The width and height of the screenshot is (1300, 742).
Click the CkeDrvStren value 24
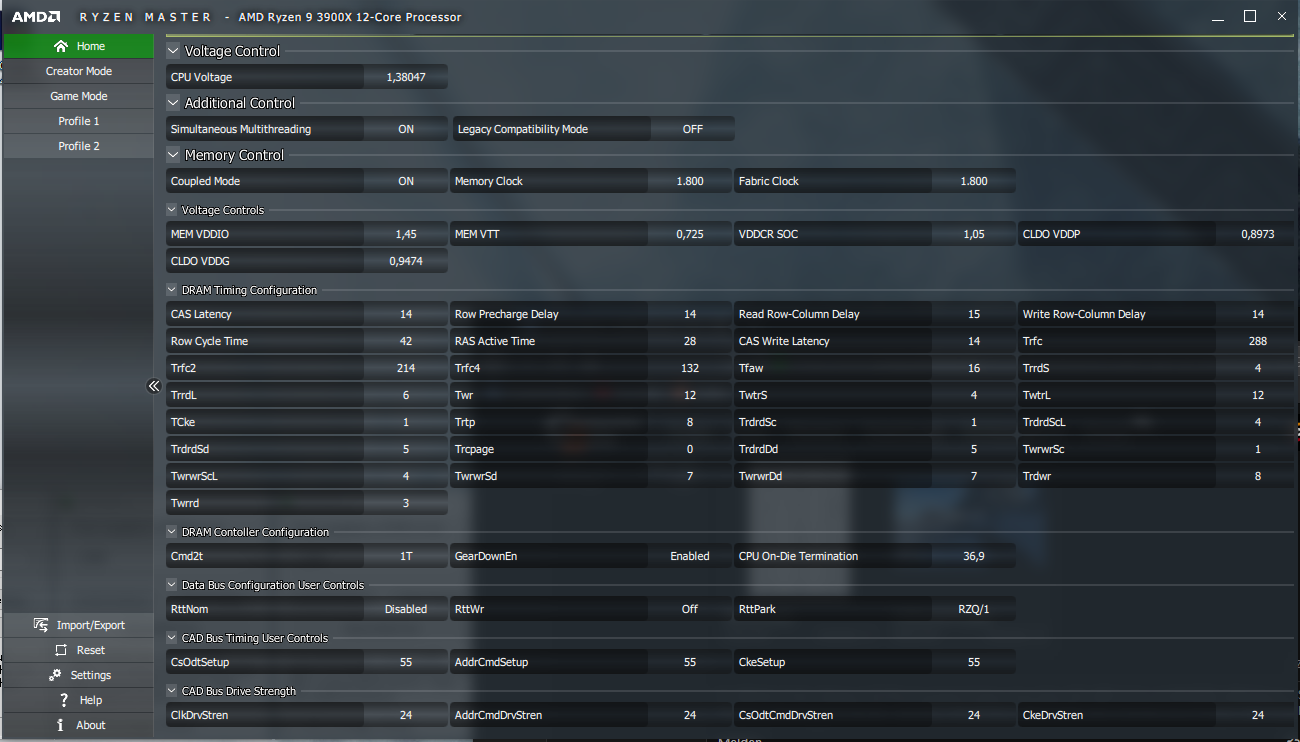[x=1258, y=715]
